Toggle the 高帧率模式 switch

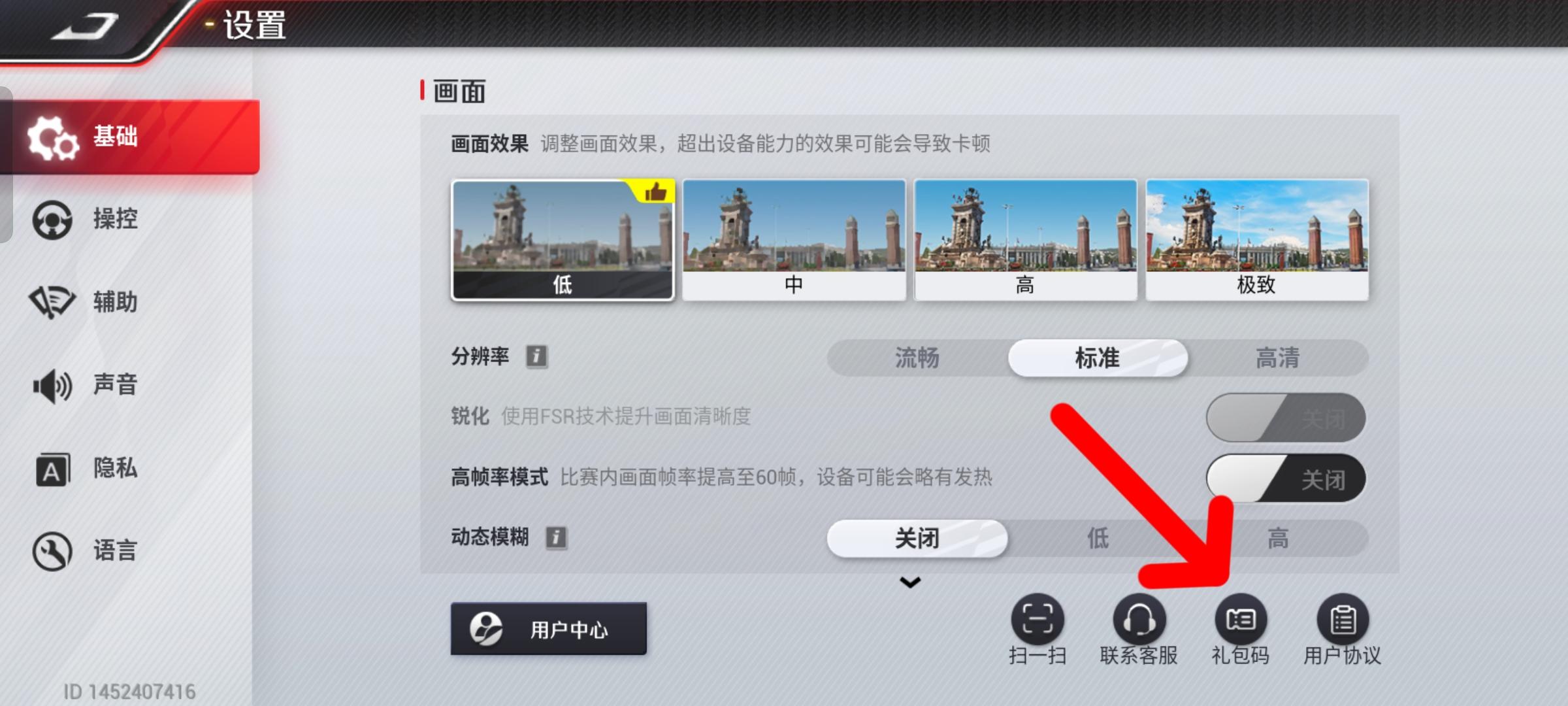1285,479
